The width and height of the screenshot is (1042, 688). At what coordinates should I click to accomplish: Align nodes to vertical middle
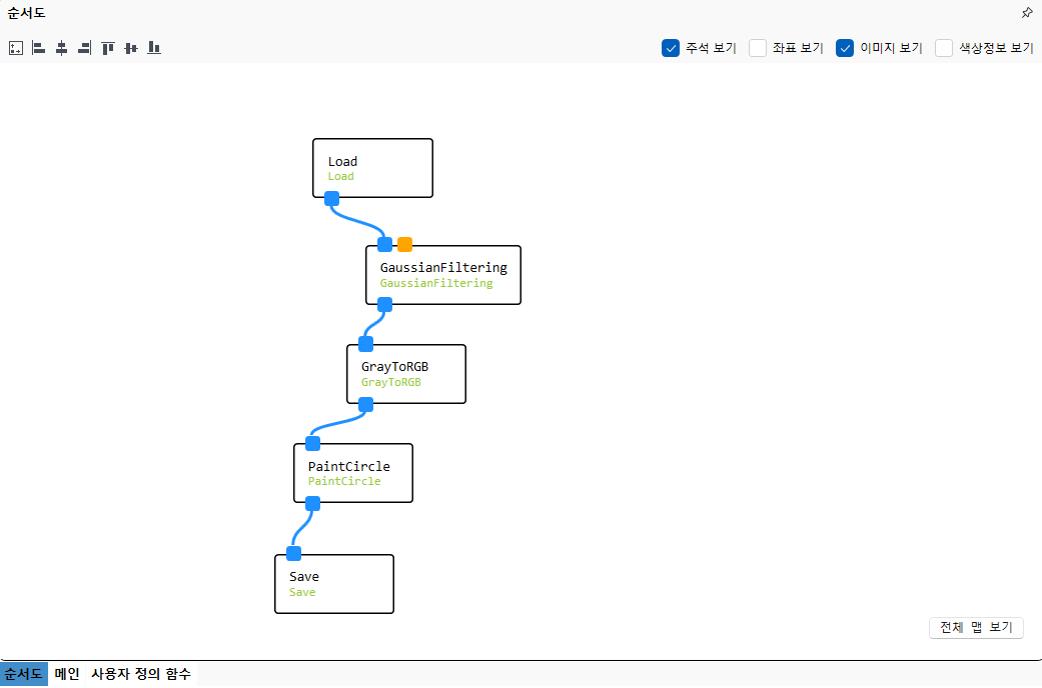pos(131,48)
